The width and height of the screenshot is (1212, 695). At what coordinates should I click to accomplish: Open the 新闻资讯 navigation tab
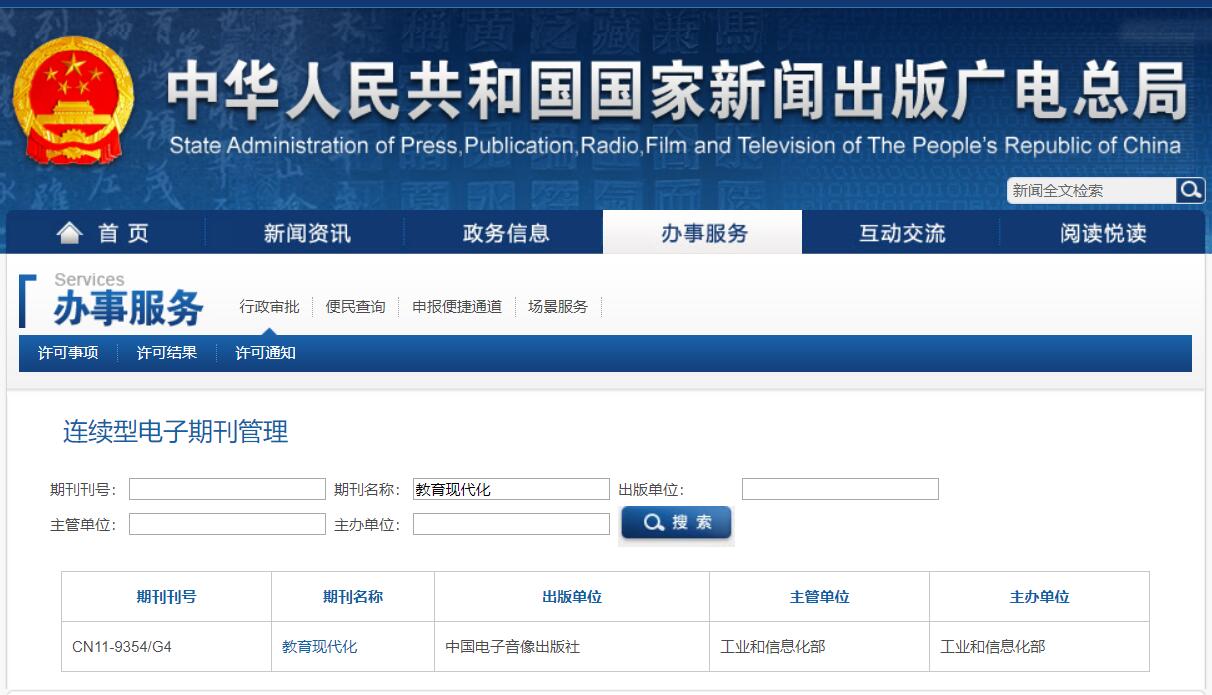click(307, 233)
